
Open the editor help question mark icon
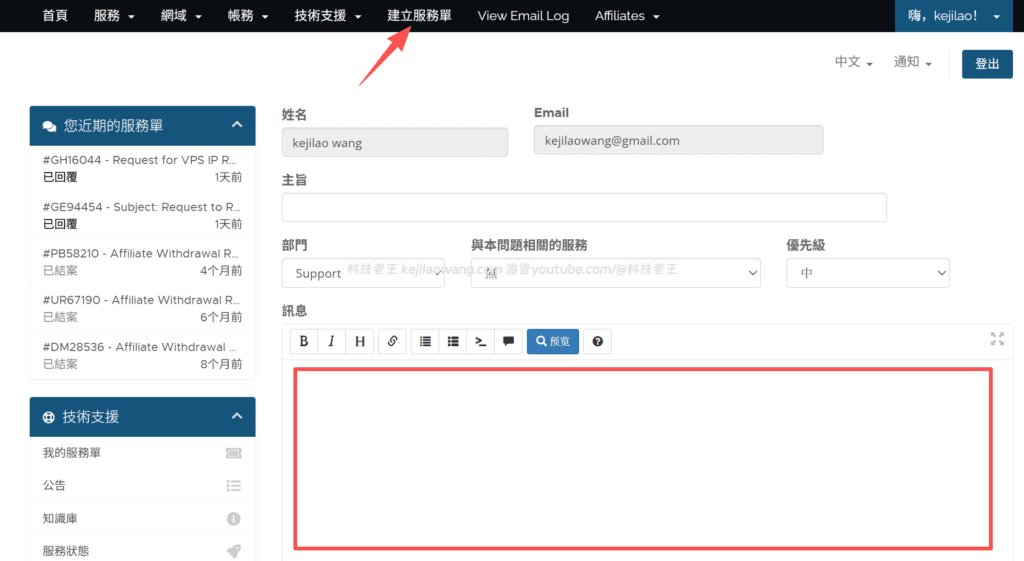pos(597,341)
